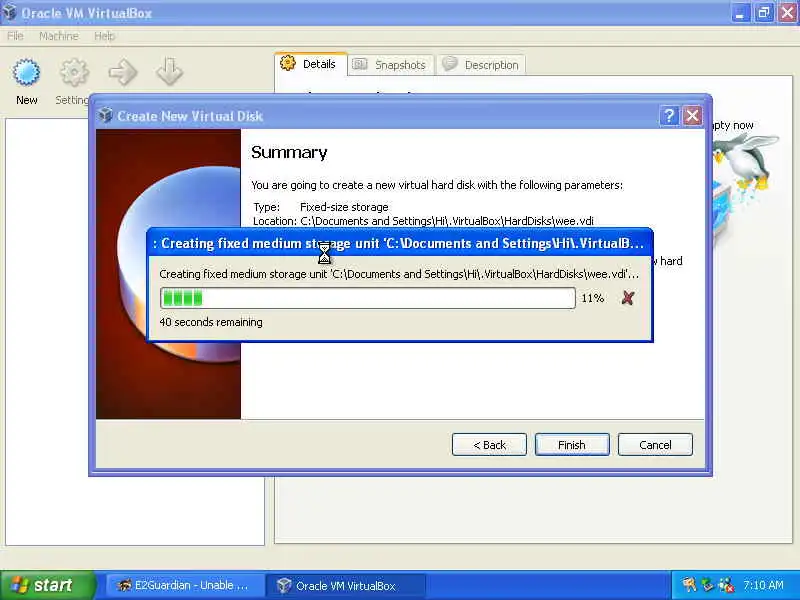
Task: Switch to E2Guardian taskbar window
Action: coord(184,585)
